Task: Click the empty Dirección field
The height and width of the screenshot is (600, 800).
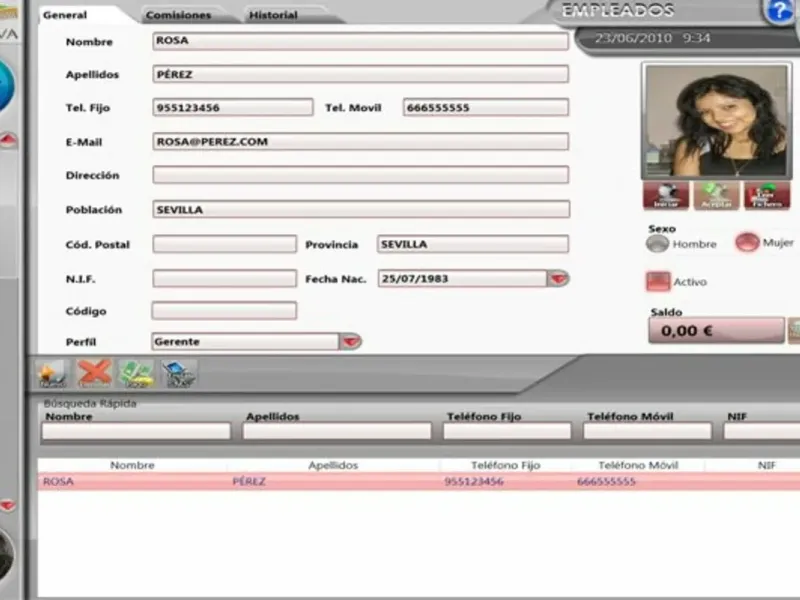Action: click(360, 174)
